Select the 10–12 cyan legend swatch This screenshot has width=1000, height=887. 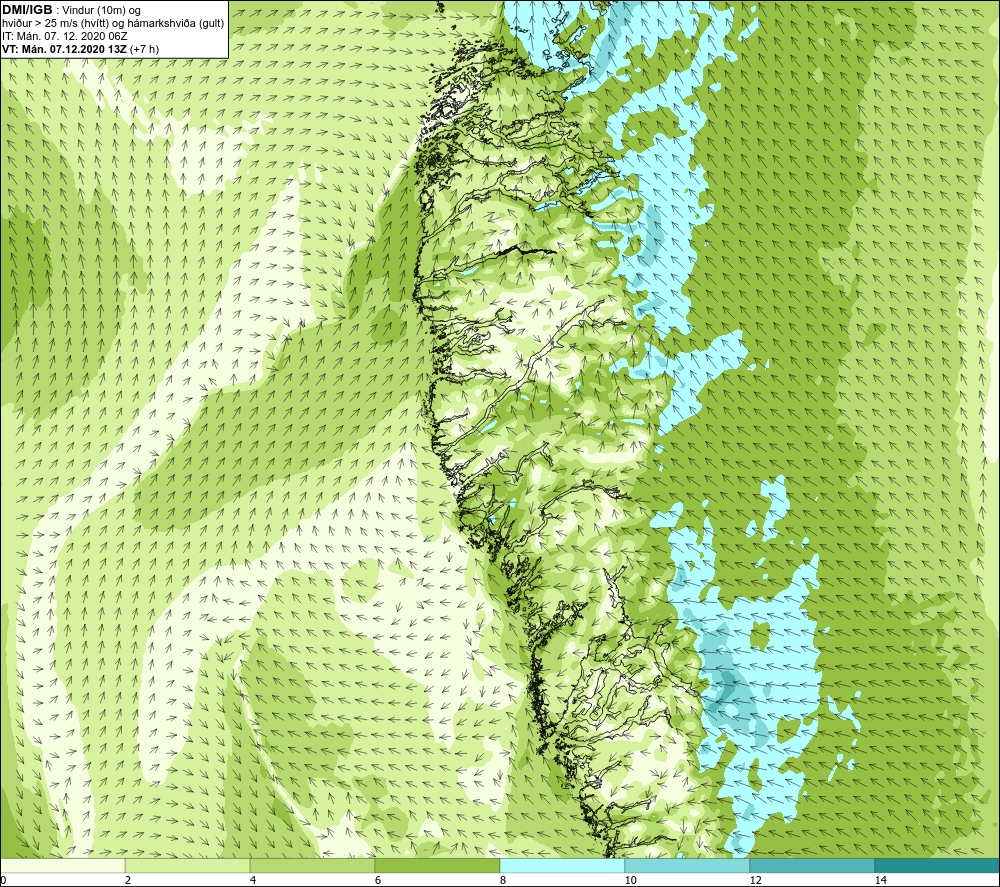click(x=687, y=865)
